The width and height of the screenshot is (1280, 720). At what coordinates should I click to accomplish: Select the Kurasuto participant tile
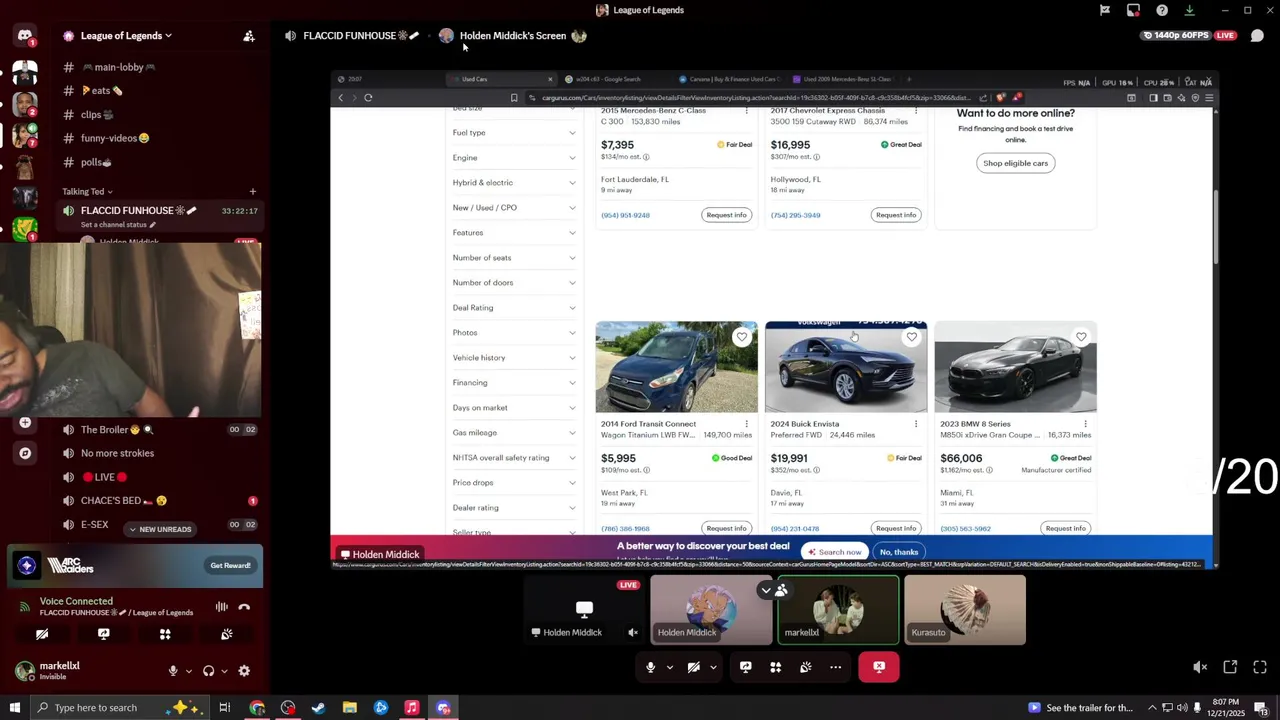point(965,610)
